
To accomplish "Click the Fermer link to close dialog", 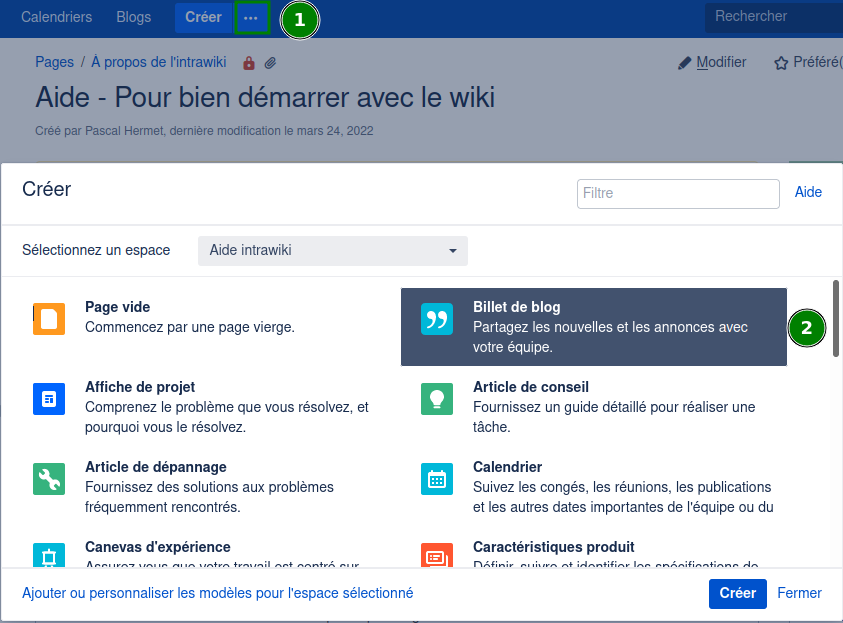I will tap(799, 593).
